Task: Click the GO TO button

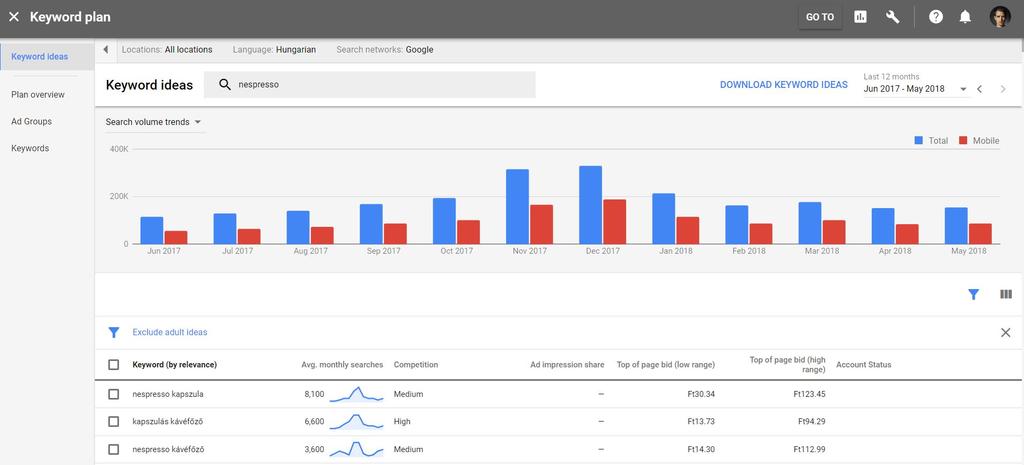Action: (820, 18)
